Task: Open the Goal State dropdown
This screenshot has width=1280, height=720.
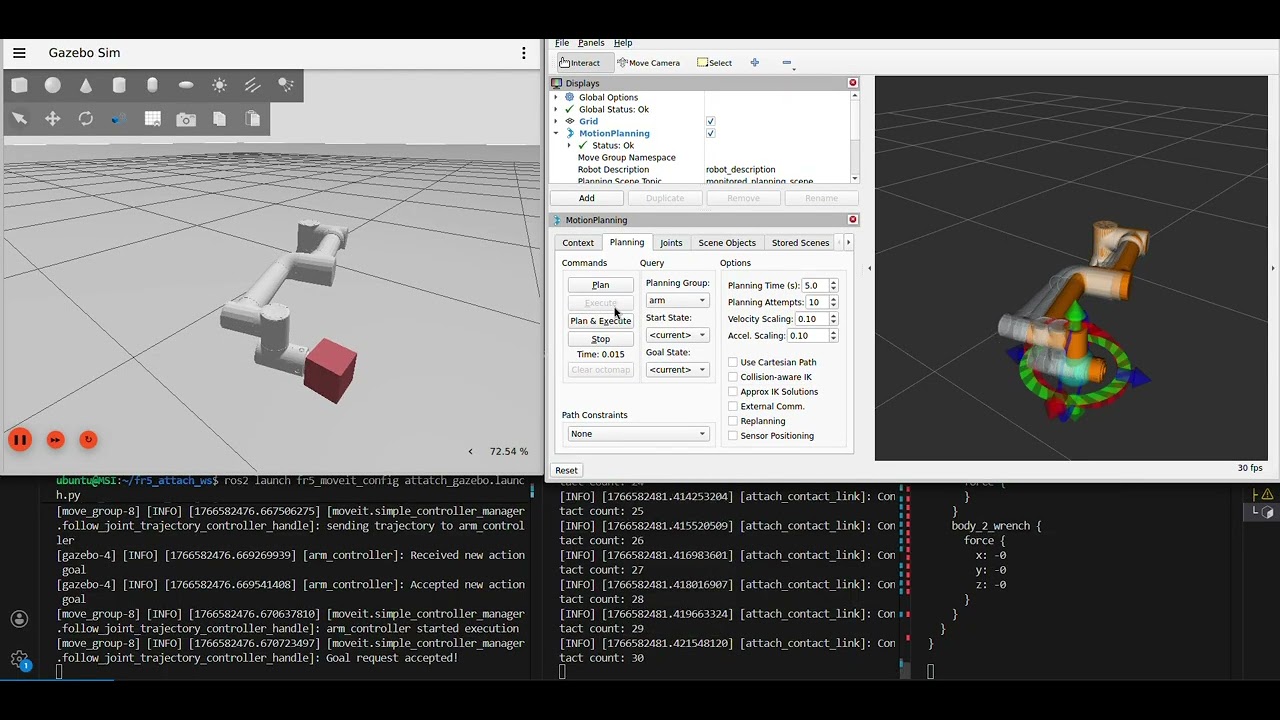Action: tap(677, 370)
